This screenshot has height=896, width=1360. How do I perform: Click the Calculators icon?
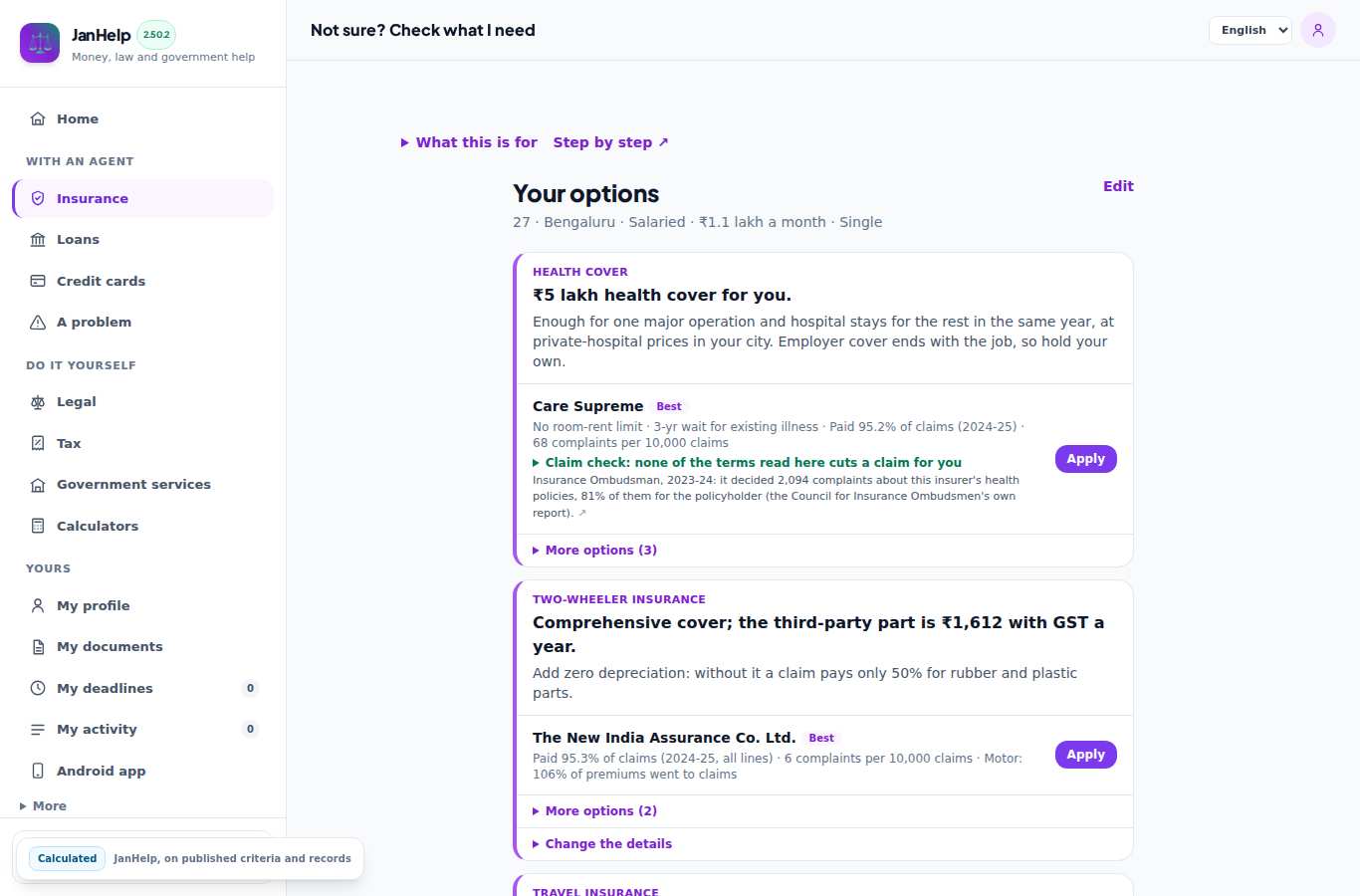click(x=38, y=526)
